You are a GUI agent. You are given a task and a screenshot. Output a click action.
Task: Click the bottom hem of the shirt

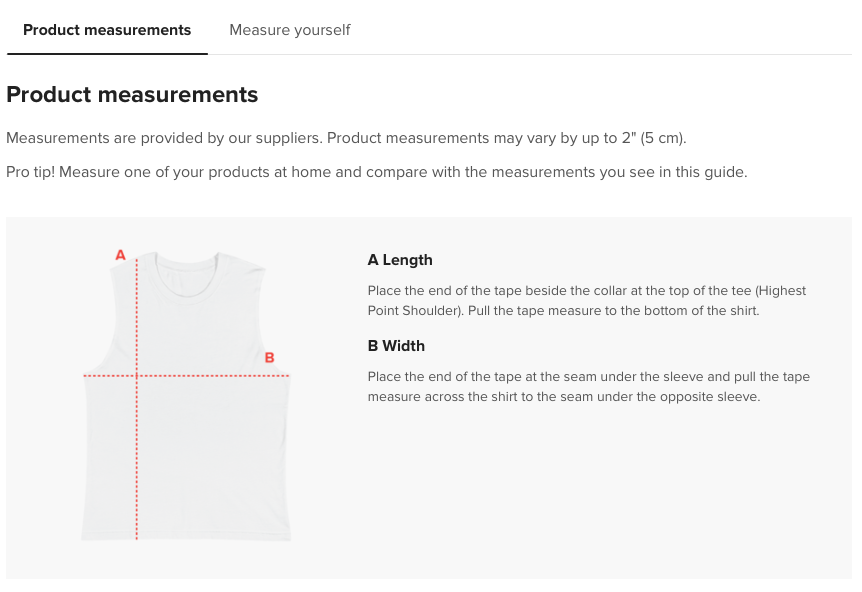pos(187,538)
